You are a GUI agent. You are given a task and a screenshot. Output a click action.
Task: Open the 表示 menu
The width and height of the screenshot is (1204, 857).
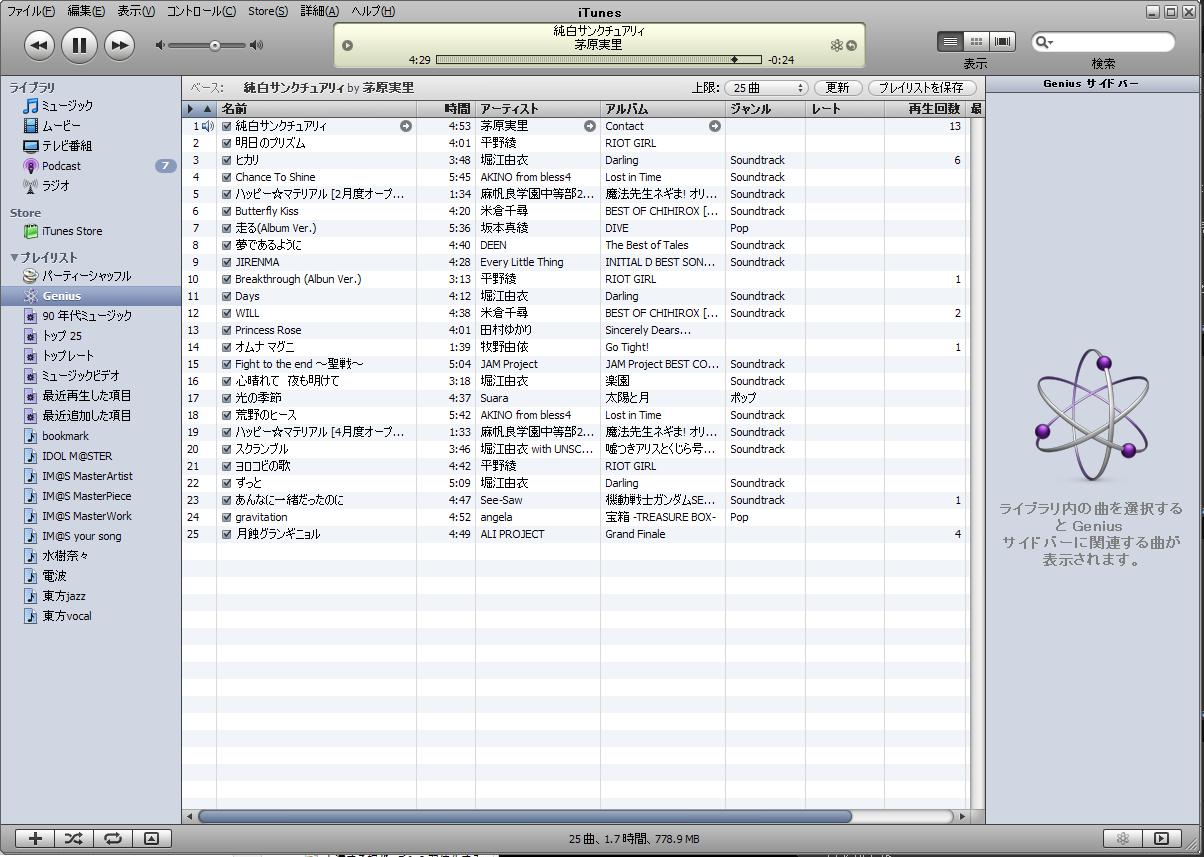136,11
